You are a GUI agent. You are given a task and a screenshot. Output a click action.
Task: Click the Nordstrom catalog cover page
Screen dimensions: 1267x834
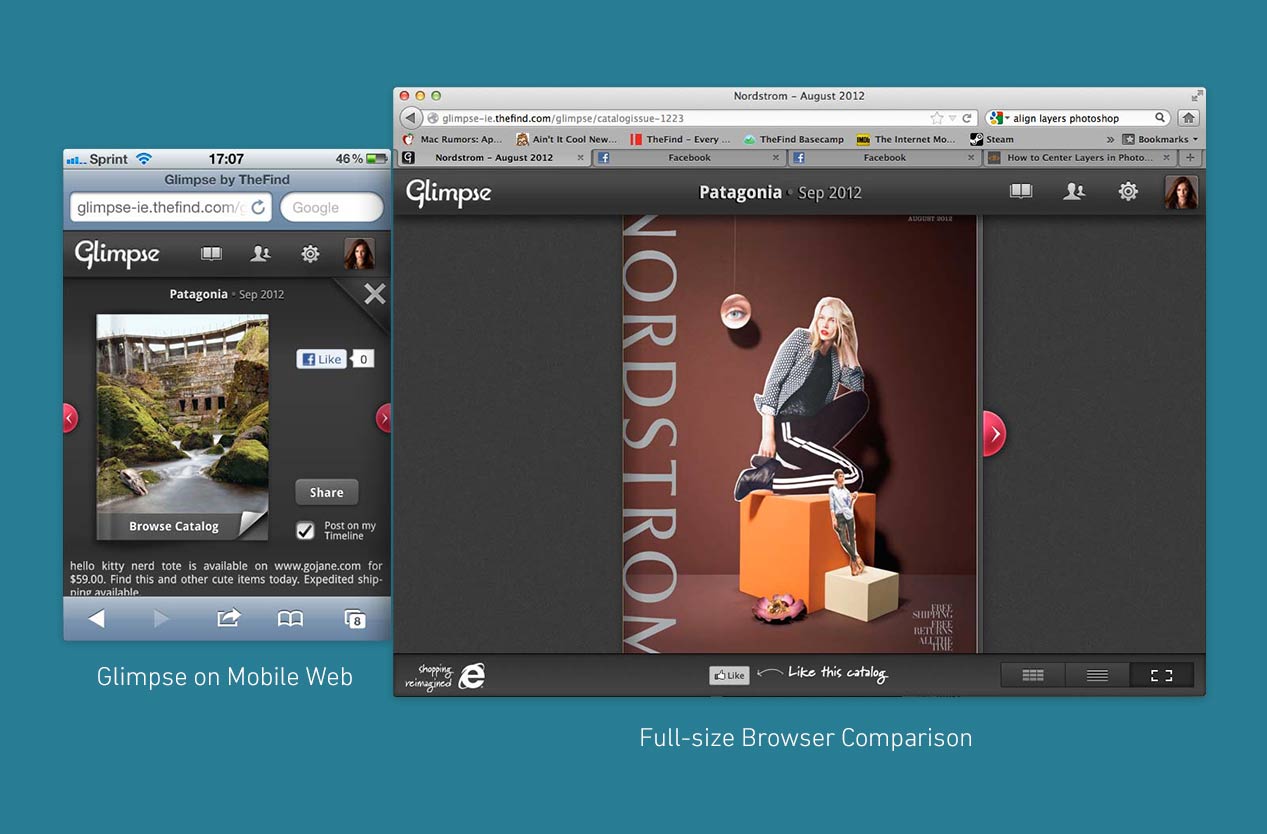point(799,434)
